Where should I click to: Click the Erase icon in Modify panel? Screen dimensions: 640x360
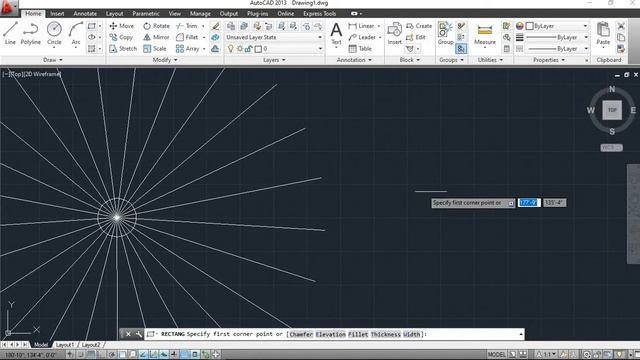click(x=215, y=26)
